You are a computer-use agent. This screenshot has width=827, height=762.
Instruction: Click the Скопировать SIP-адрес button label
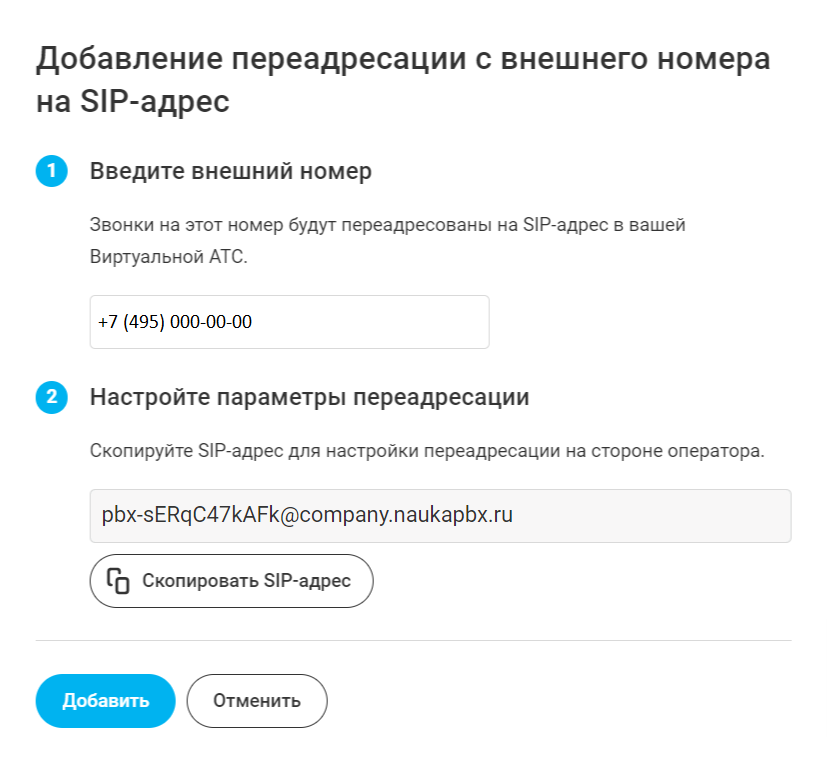[246, 581]
